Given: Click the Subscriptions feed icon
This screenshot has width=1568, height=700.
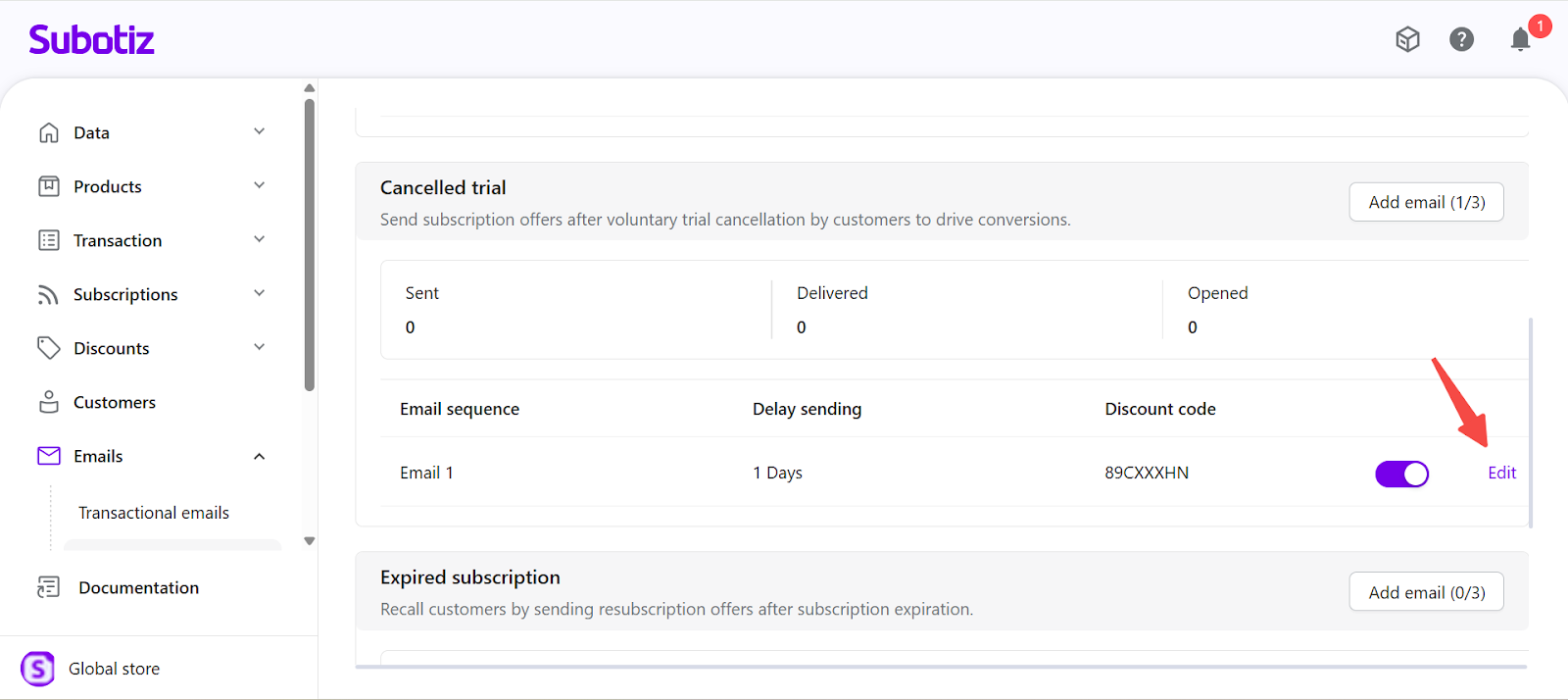Looking at the screenshot, I should pos(49,294).
